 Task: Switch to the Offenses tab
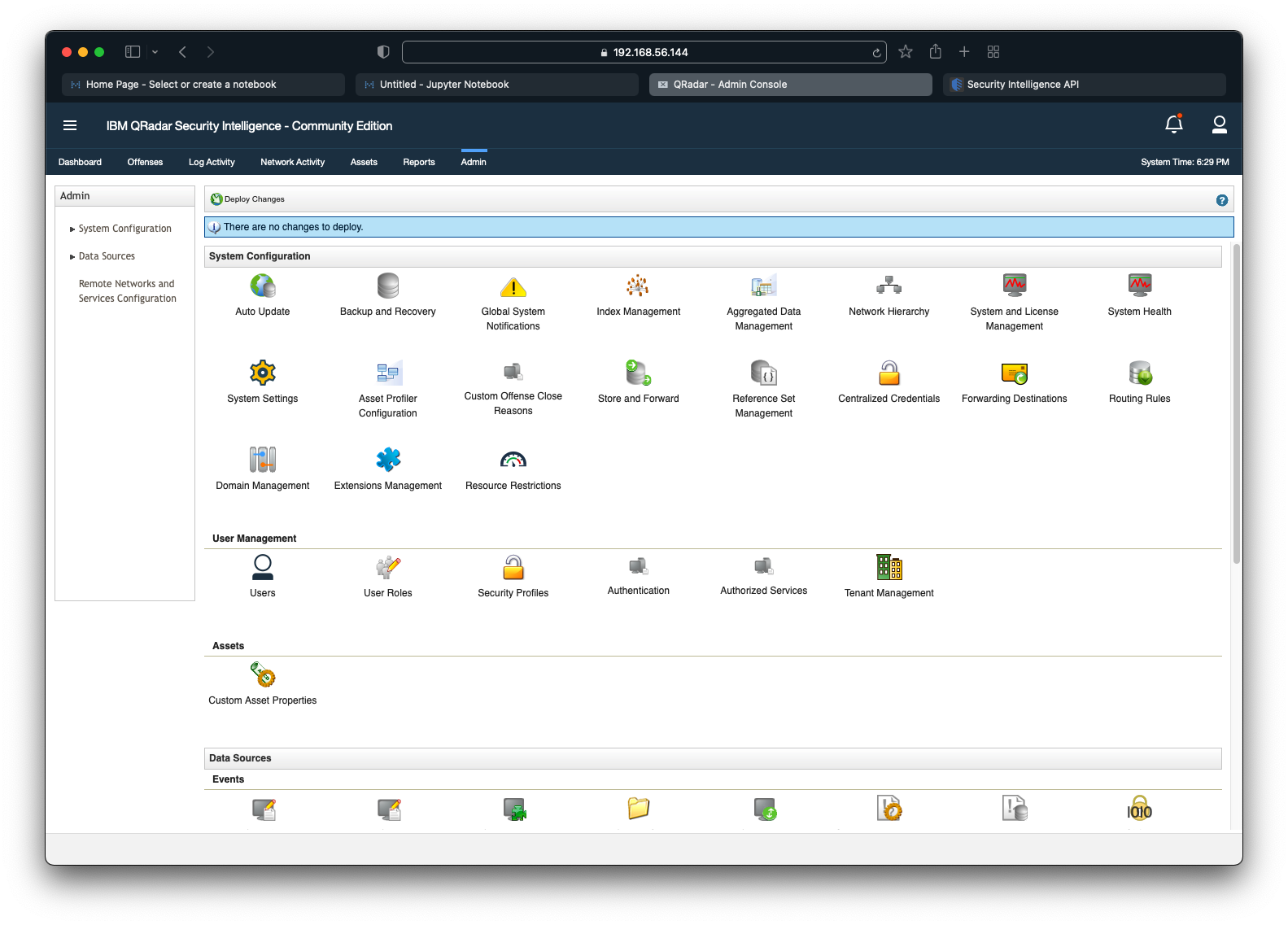tap(145, 162)
